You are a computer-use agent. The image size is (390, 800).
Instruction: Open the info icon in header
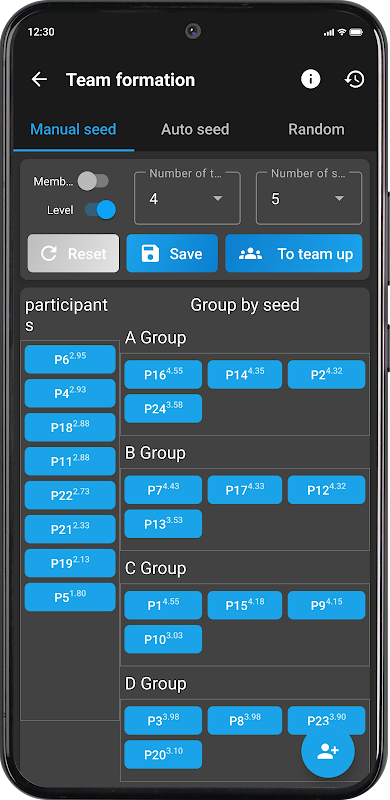point(310,79)
